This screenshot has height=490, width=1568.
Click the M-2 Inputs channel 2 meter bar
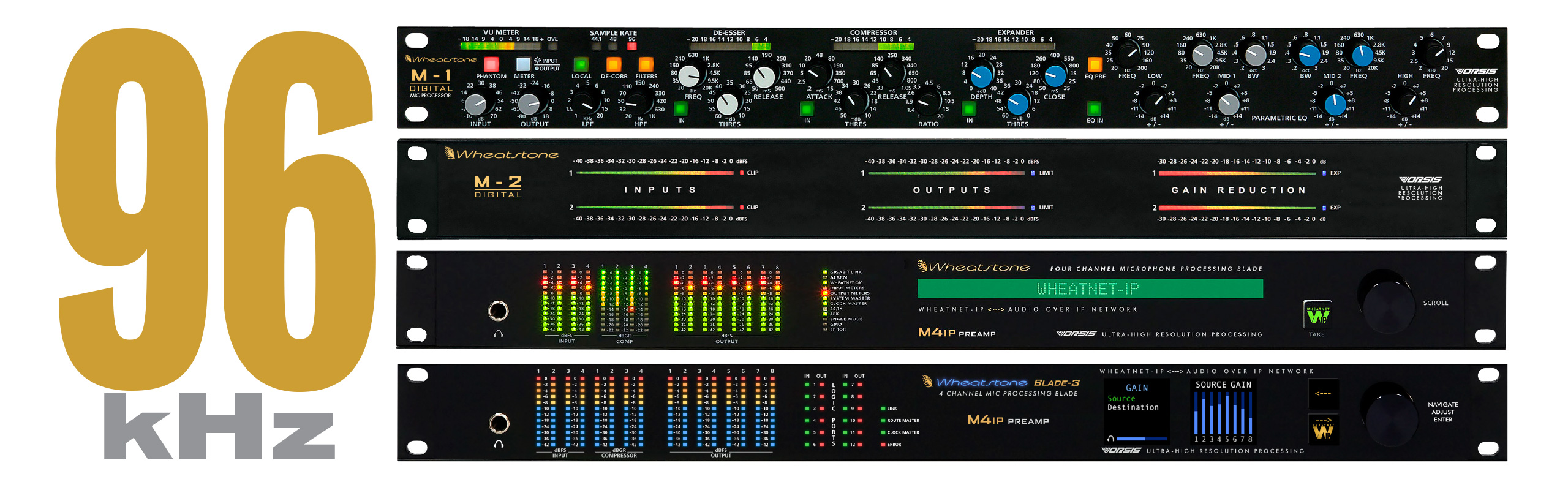pos(655,208)
